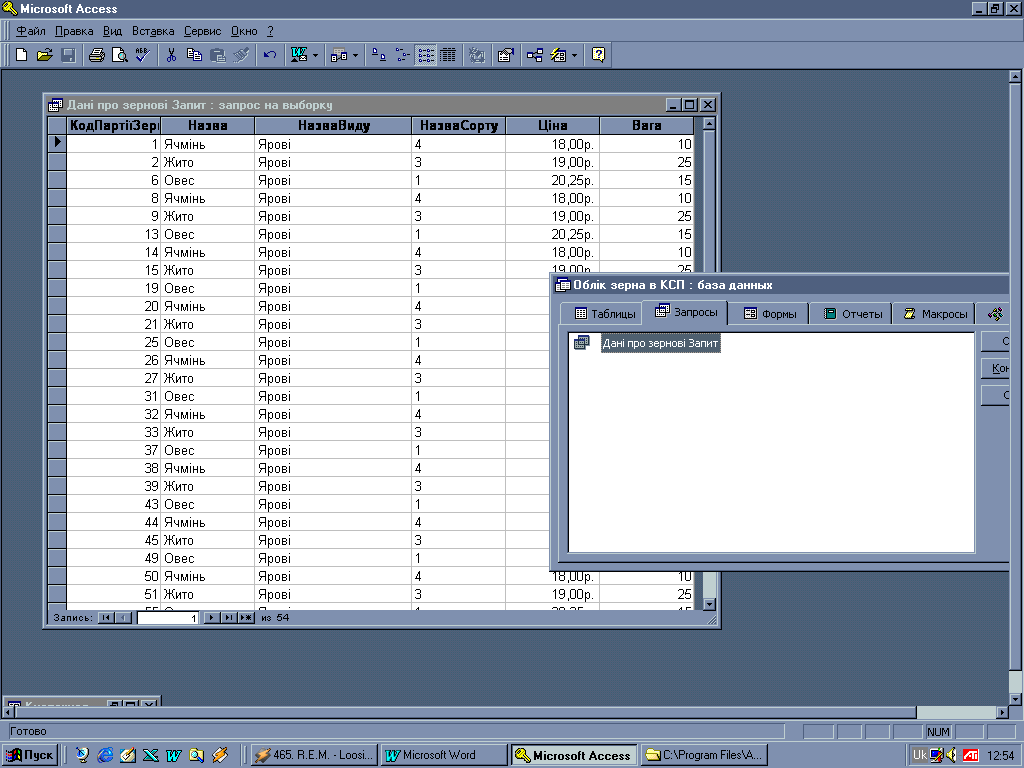Expand the New Object dropdown arrow
This screenshot has height=768, width=1024.
(574, 56)
